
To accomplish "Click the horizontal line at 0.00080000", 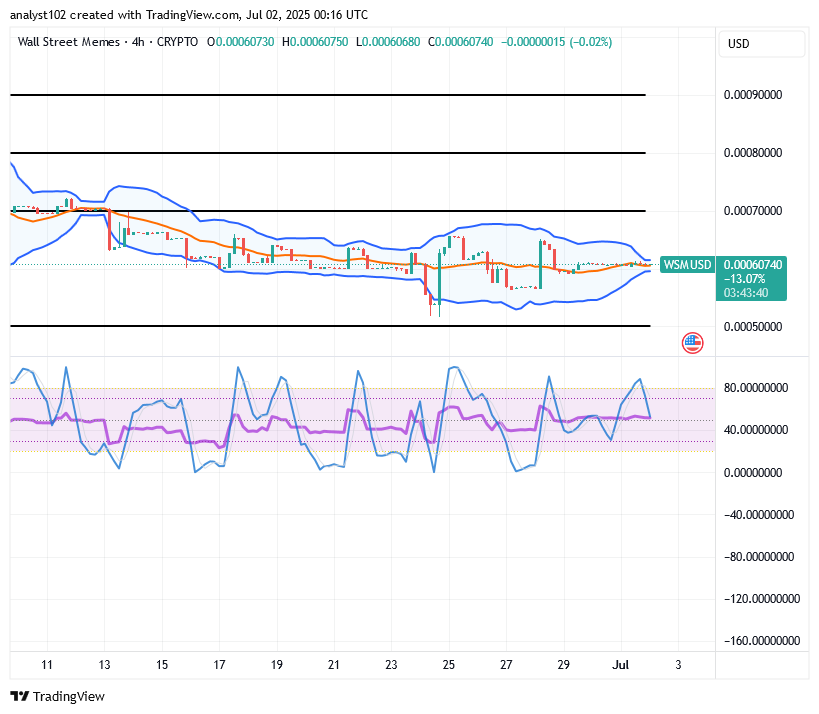I will coord(328,153).
